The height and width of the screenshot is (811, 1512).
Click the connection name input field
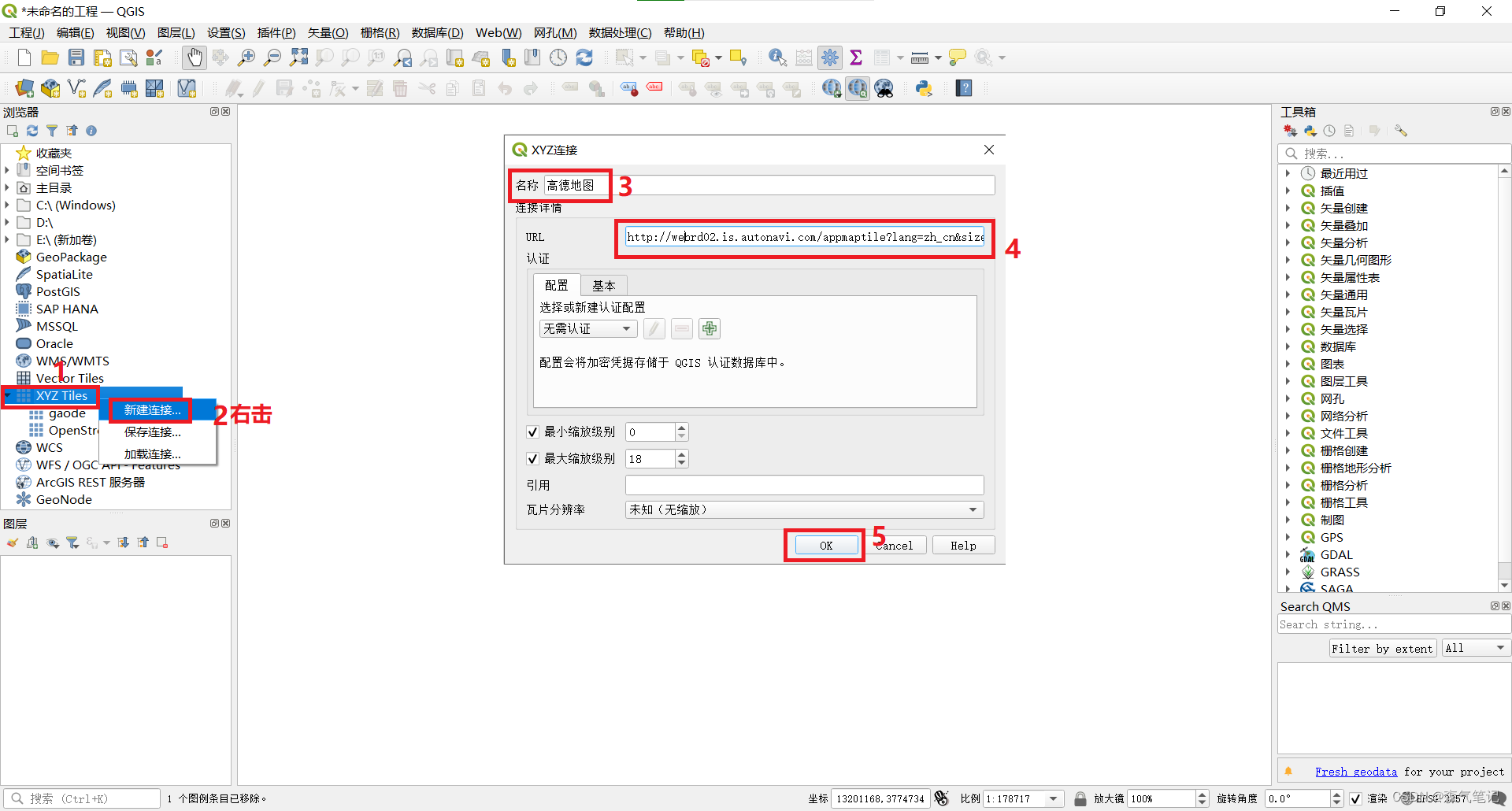(769, 185)
